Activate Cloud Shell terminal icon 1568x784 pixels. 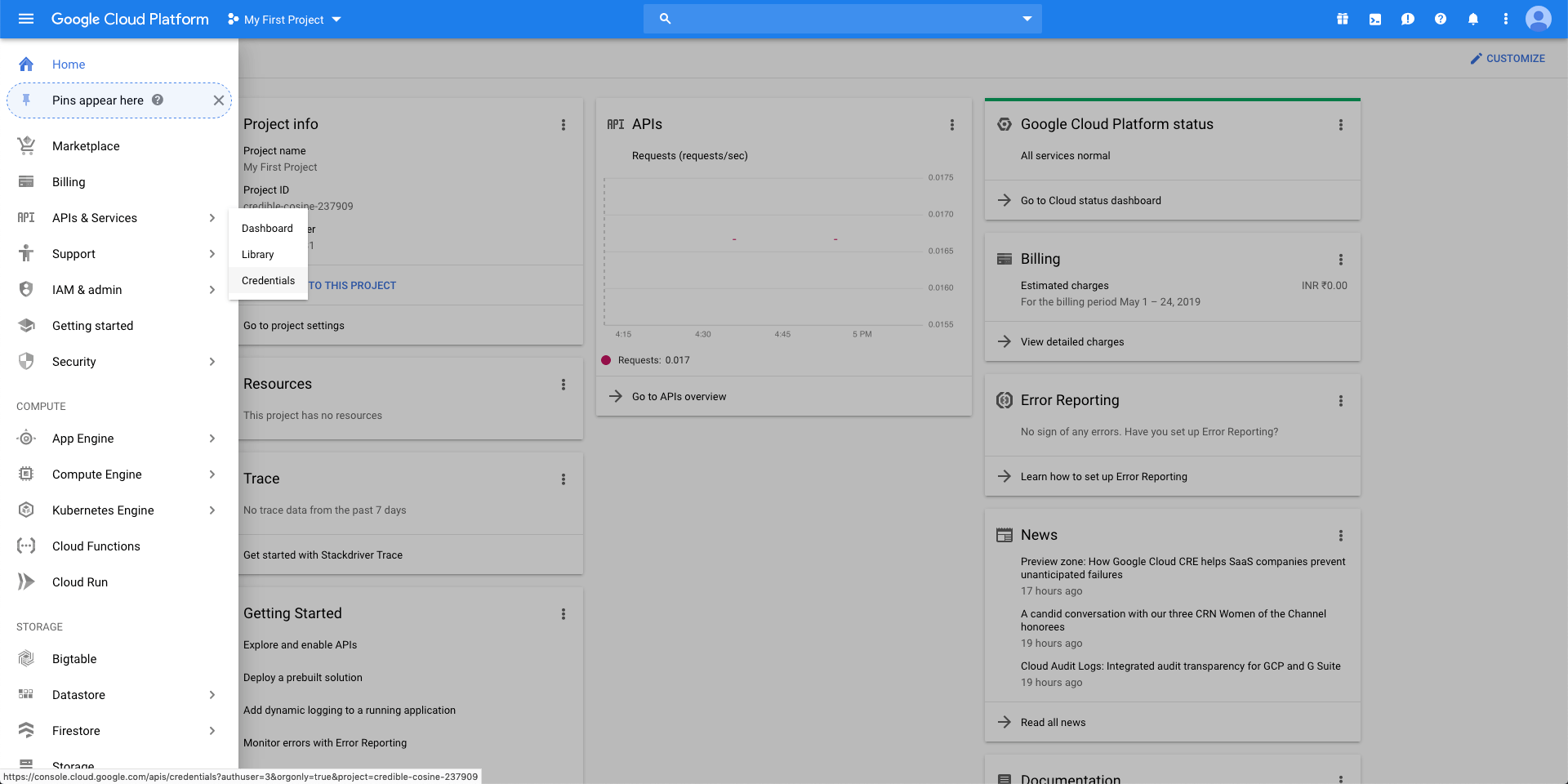point(1375,19)
